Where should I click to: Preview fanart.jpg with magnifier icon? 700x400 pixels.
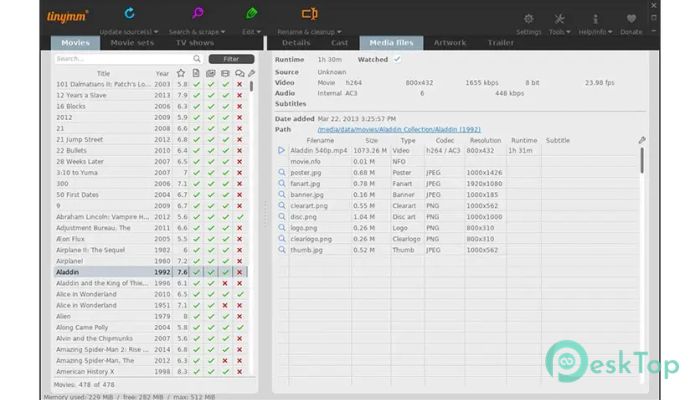pyautogui.click(x=282, y=183)
